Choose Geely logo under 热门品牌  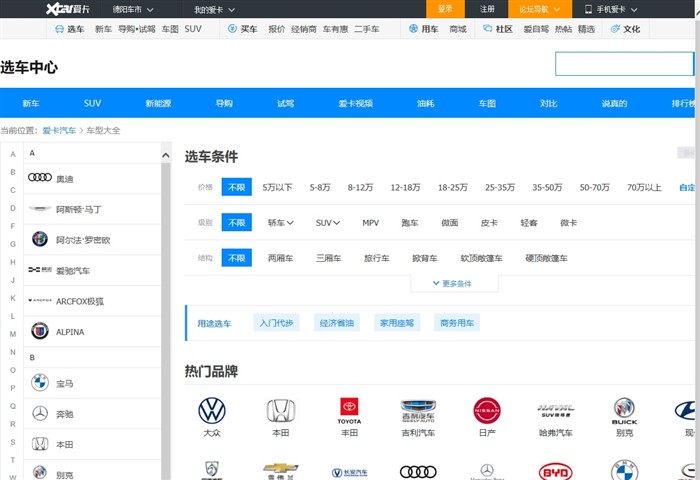pos(418,411)
